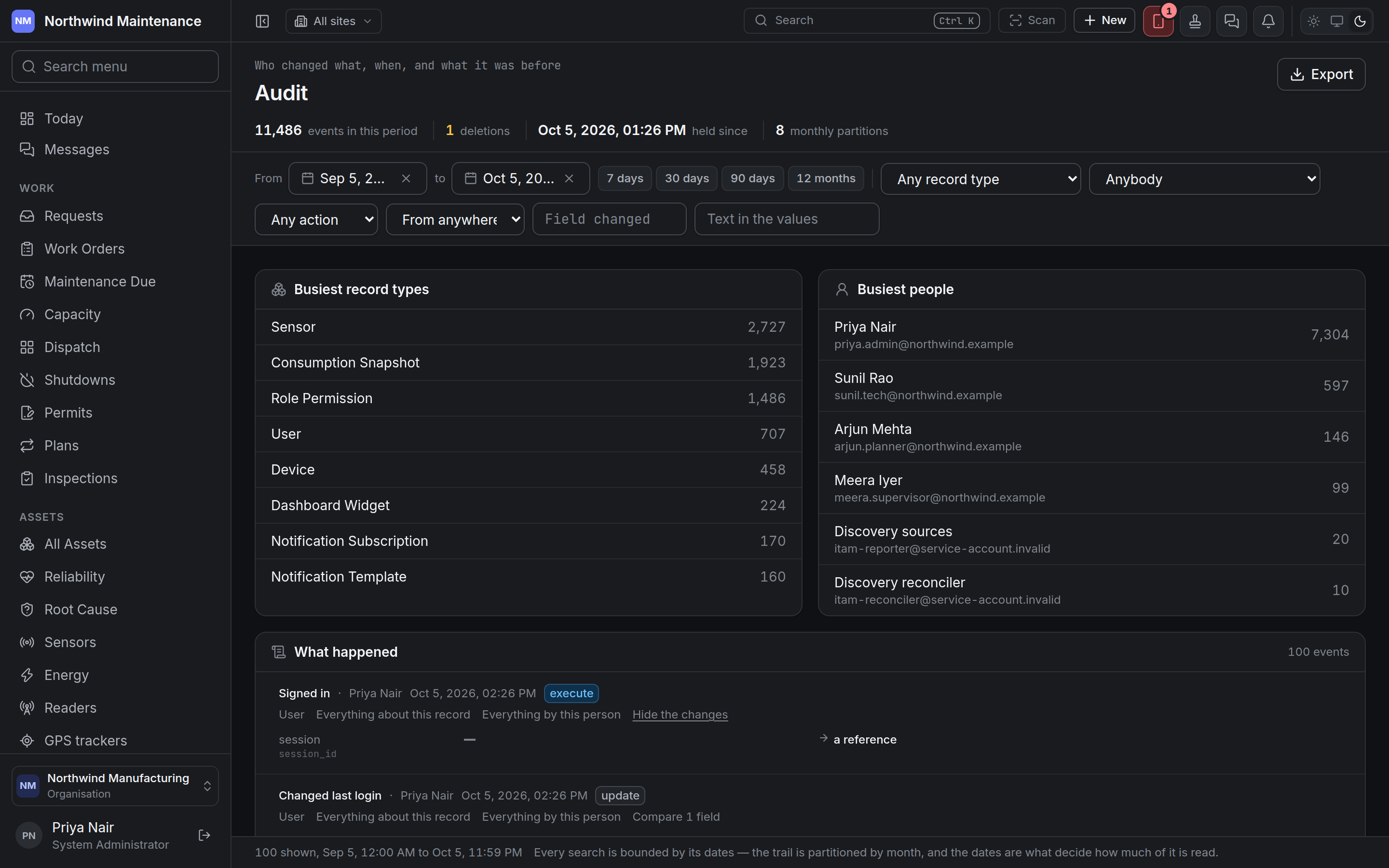Open the All sites selector
1389x868 pixels.
coord(333,21)
